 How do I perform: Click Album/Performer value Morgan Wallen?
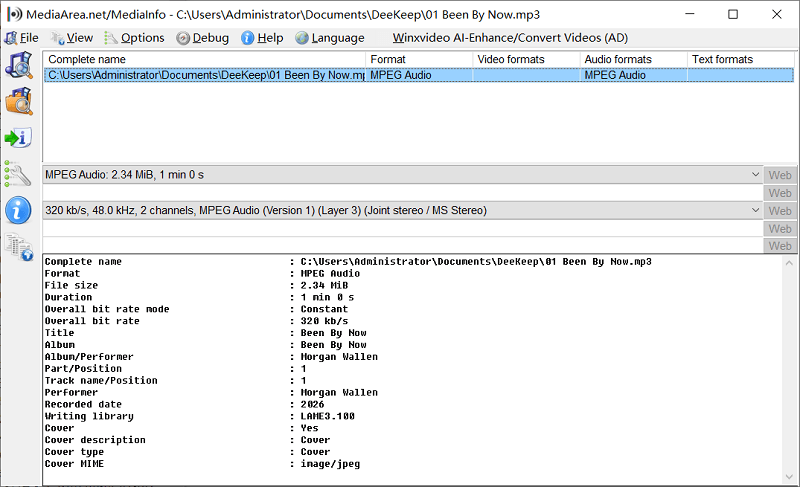pos(339,356)
